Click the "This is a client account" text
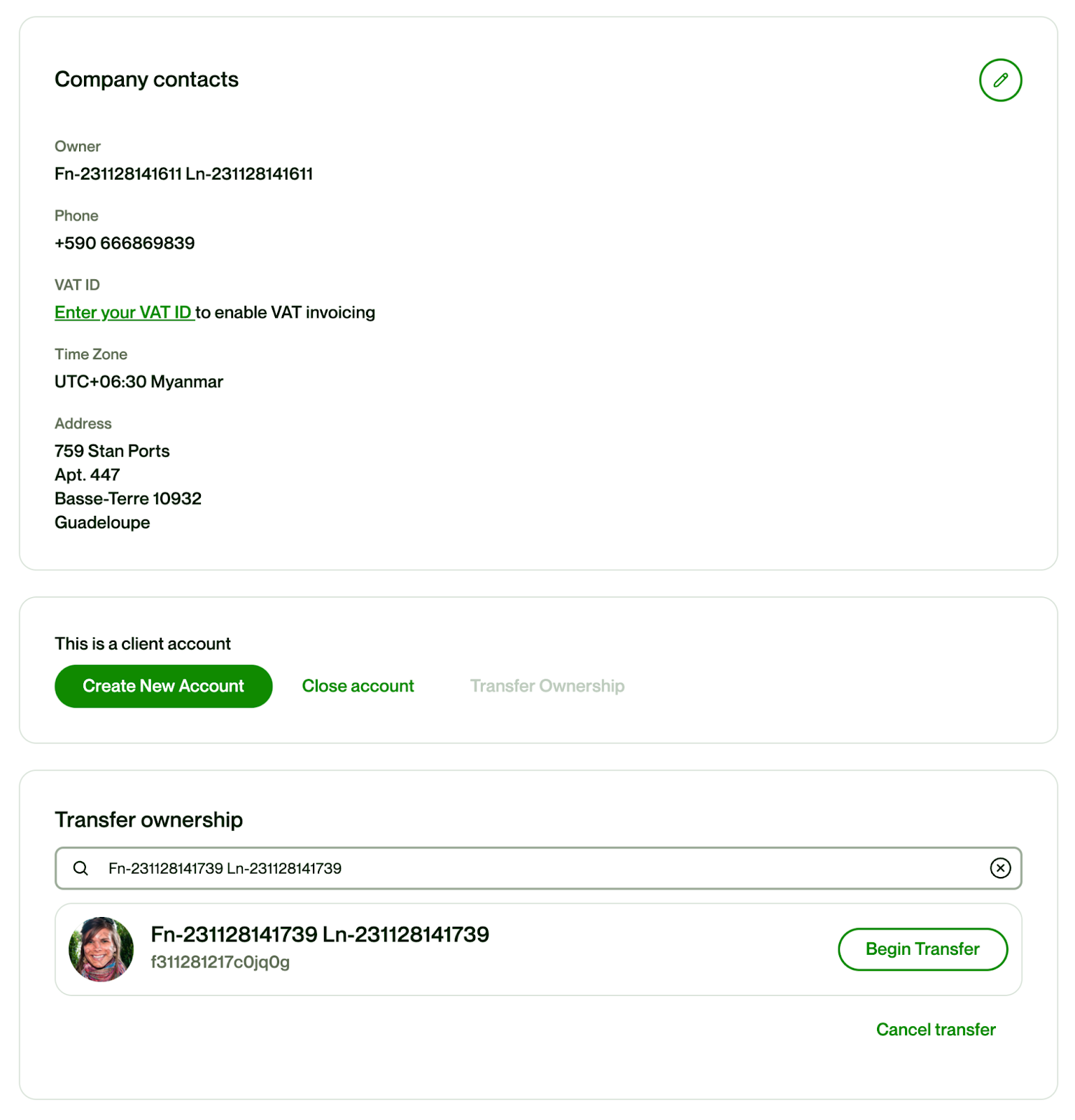 [x=143, y=643]
